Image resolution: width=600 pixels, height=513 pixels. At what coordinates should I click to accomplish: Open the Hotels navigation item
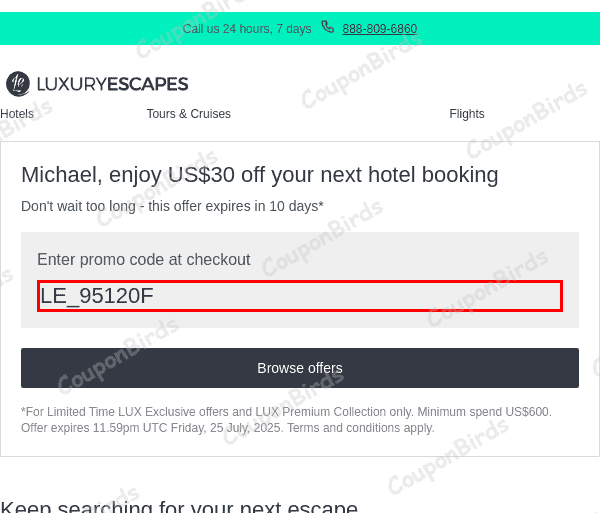17,114
